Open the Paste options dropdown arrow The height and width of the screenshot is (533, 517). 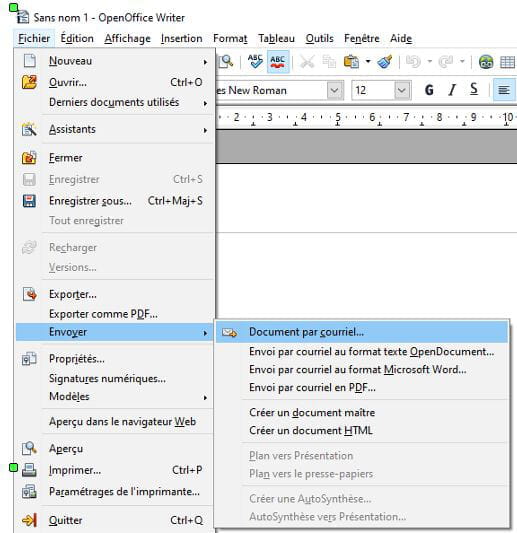368,62
